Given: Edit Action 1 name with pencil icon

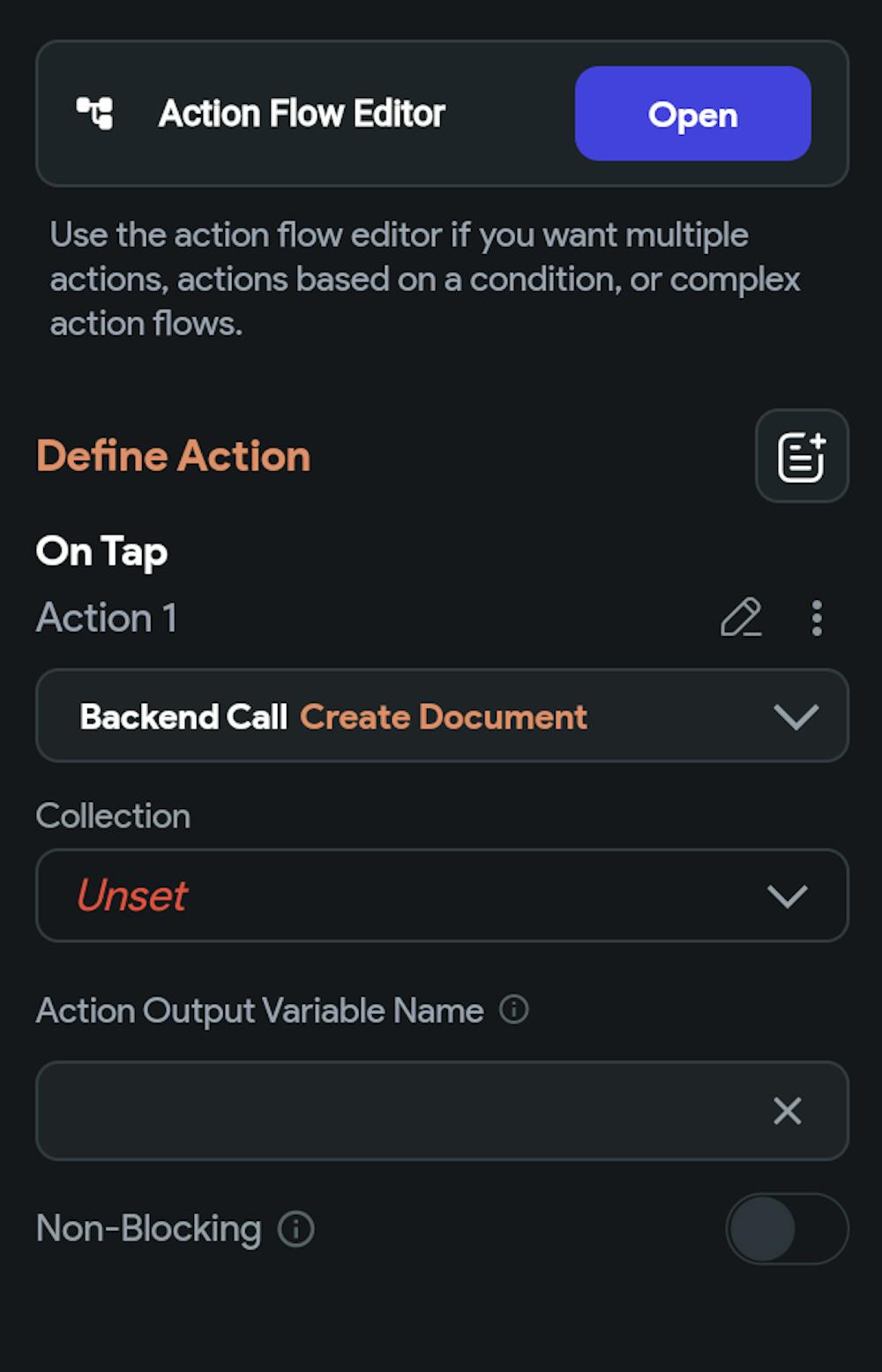Looking at the screenshot, I should click(741, 618).
